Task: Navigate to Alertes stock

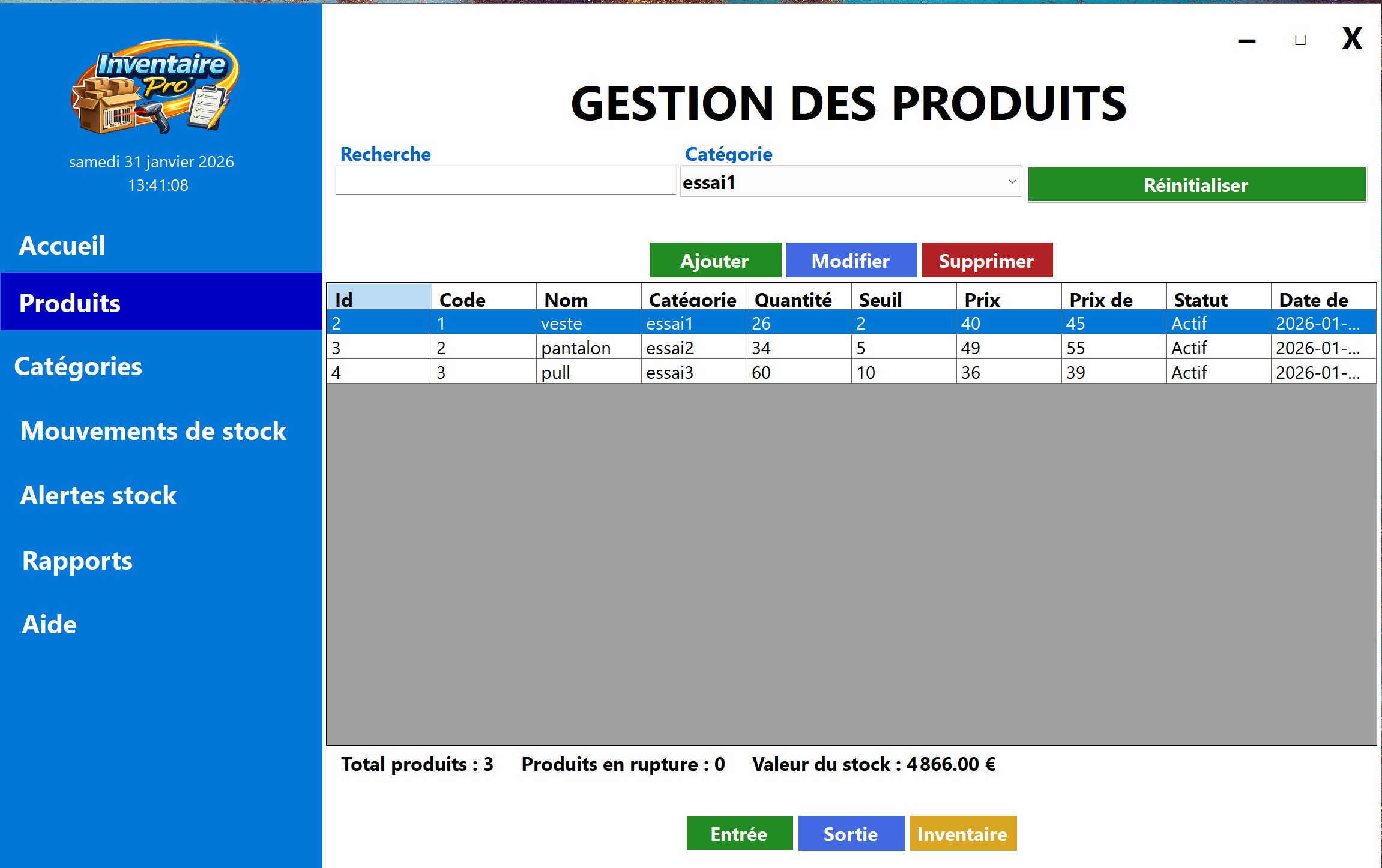Action: click(x=98, y=496)
